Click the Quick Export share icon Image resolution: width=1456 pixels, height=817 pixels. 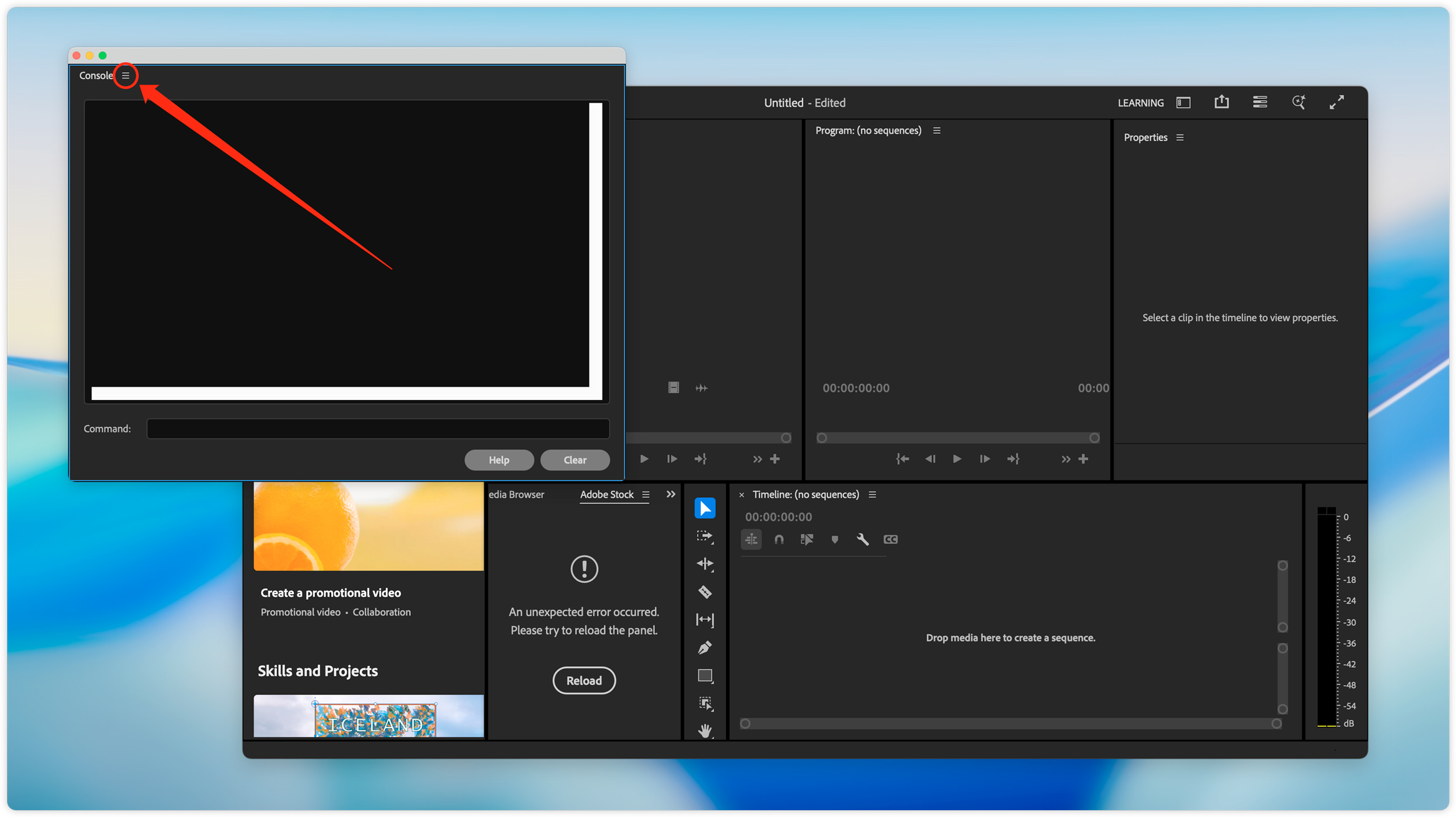point(1221,103)
